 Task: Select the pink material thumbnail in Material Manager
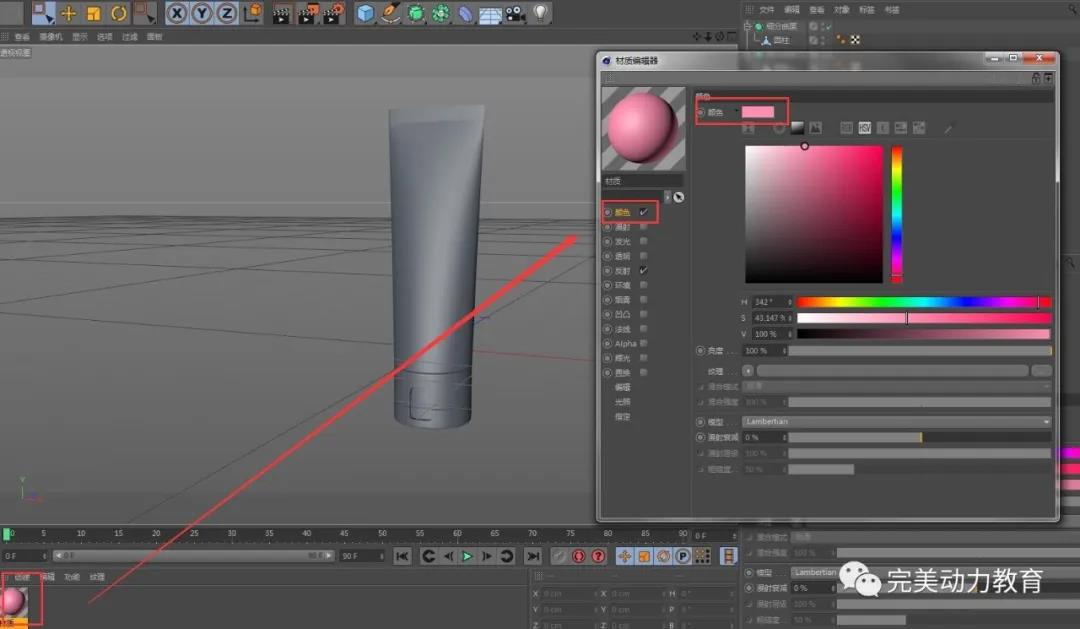pos(14,601)
